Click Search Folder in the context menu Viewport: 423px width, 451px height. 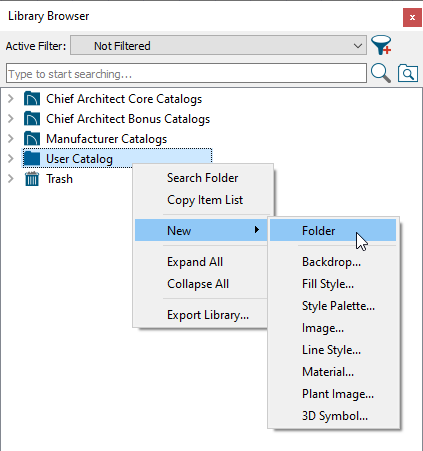203,178
